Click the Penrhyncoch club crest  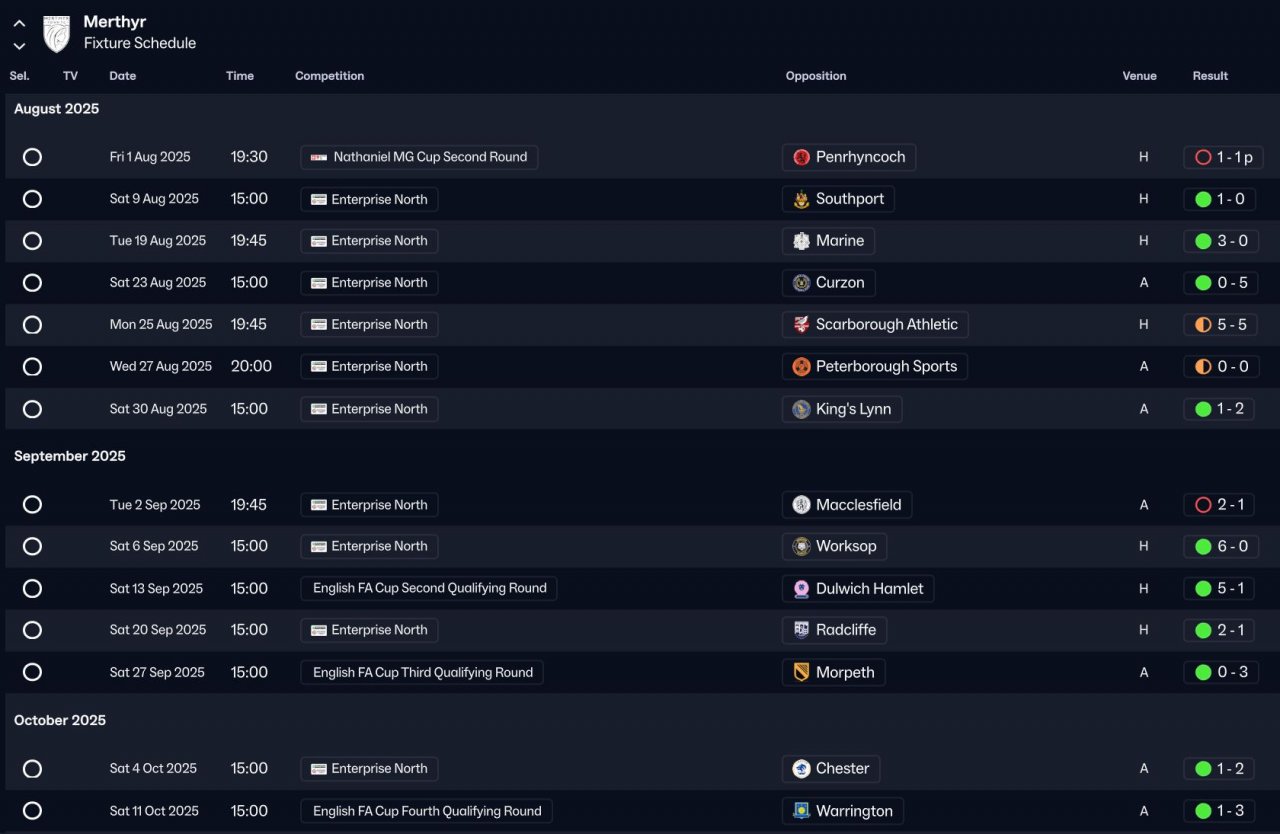[x=801, y=157]
